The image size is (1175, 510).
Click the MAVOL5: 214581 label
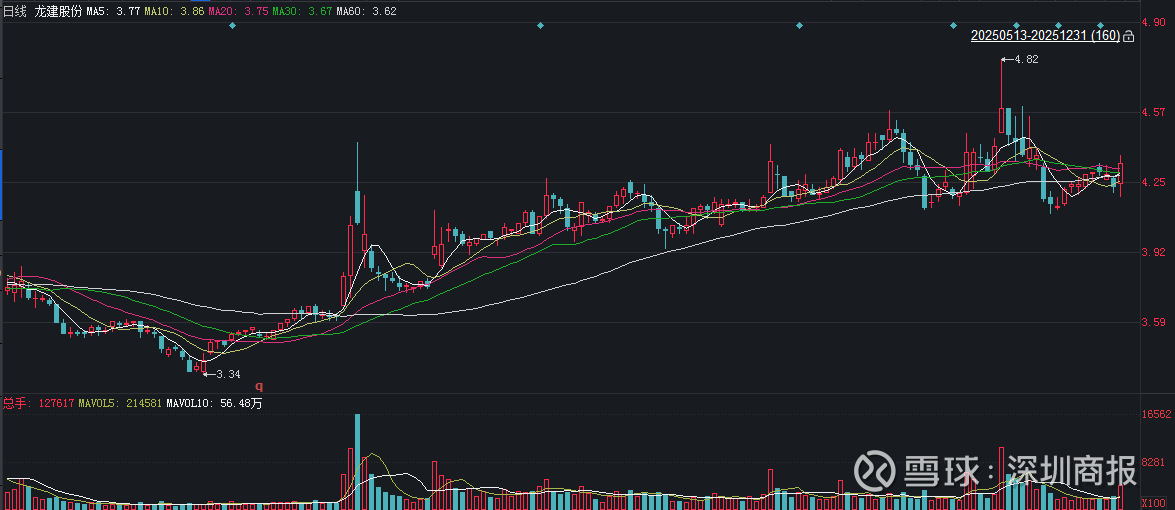coord(121,403)
